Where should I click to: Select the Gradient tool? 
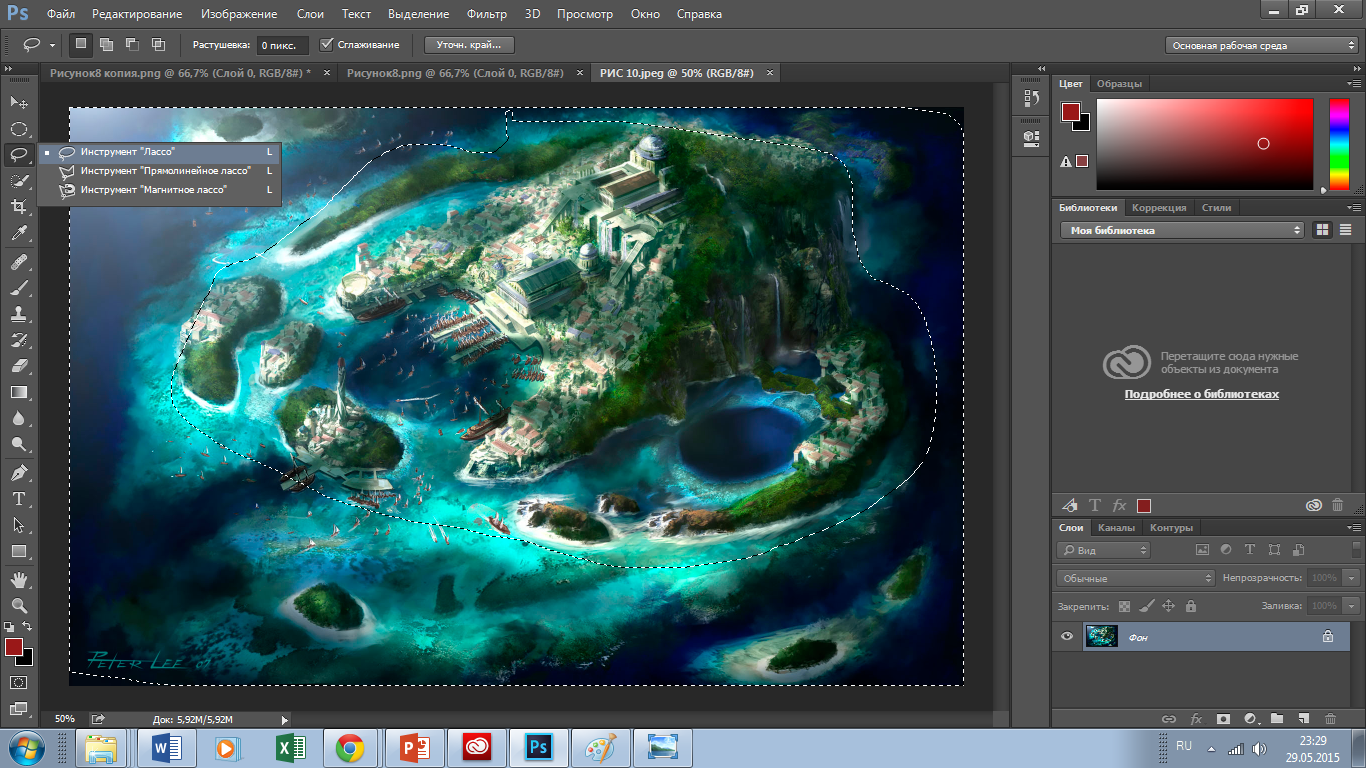coord(18,392)
